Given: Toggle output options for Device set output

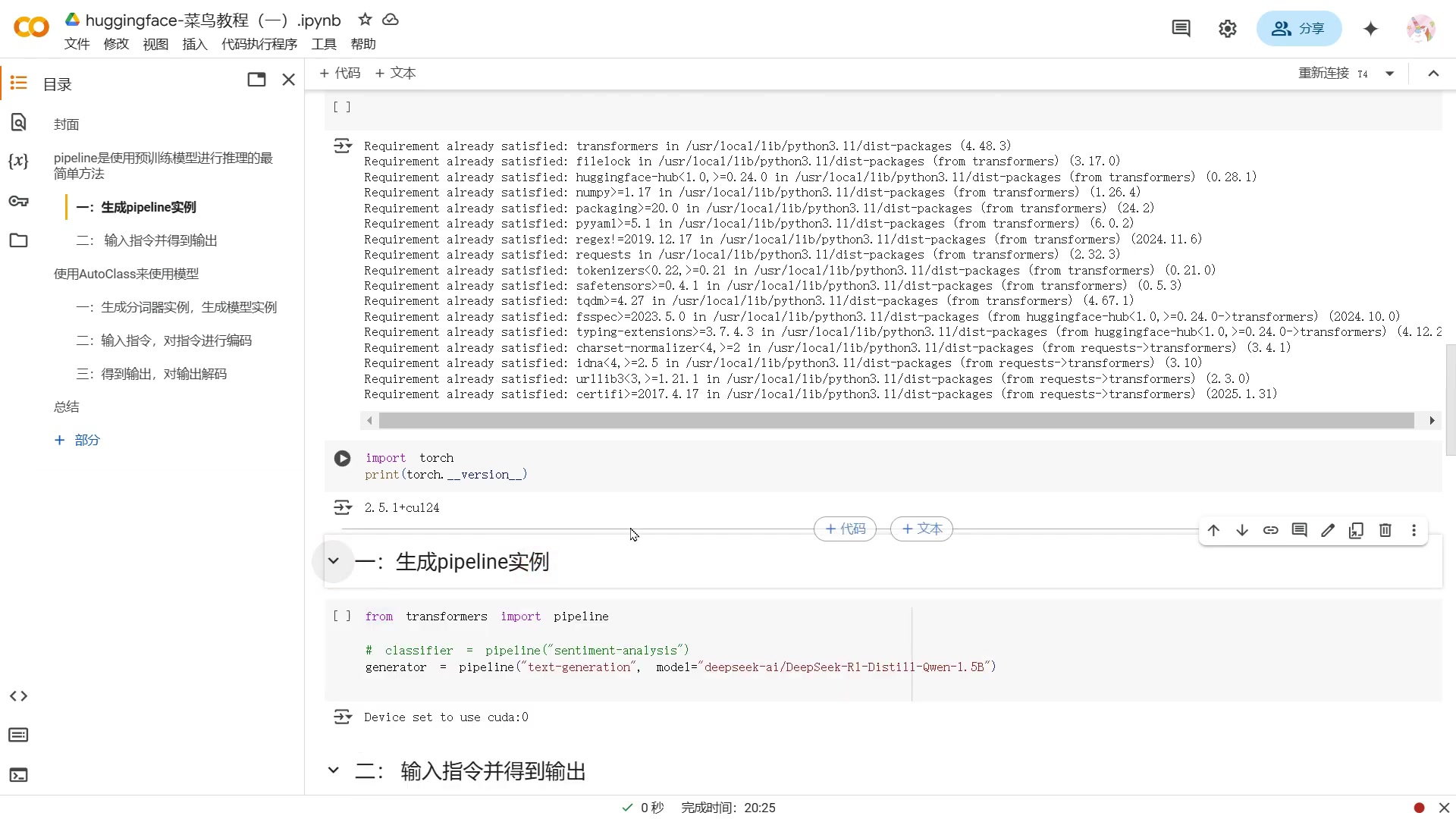Looking at the screenshot, I should 343,717.
